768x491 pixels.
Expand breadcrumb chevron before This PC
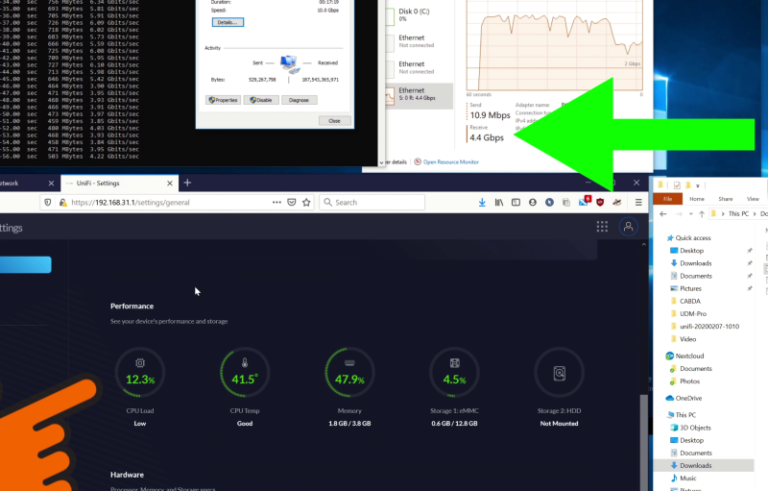coord(722,214)
